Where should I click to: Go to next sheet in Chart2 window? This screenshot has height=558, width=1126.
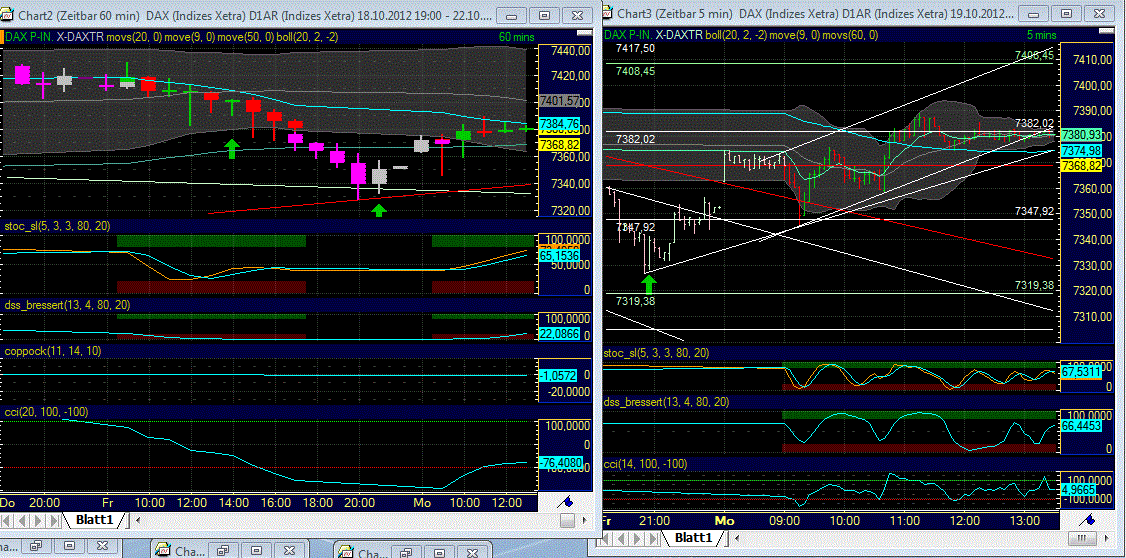point(38,520)
